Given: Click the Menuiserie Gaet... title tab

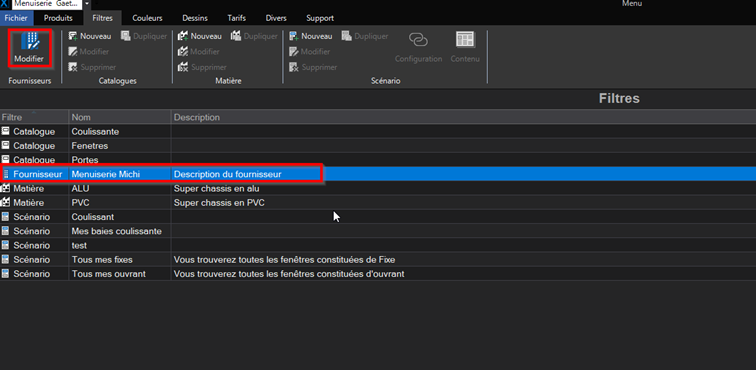Looking at the screenshot, I should (x=46, y=3).
